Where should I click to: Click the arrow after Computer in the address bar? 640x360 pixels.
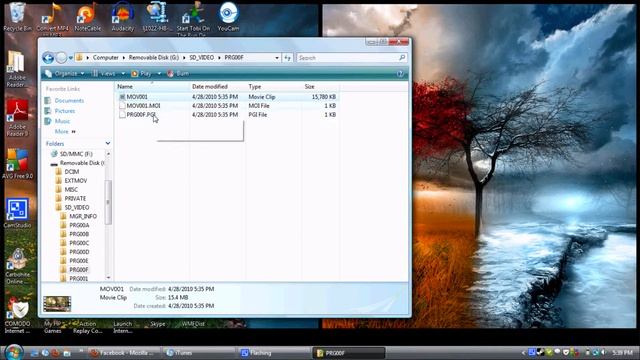(124, 58)
